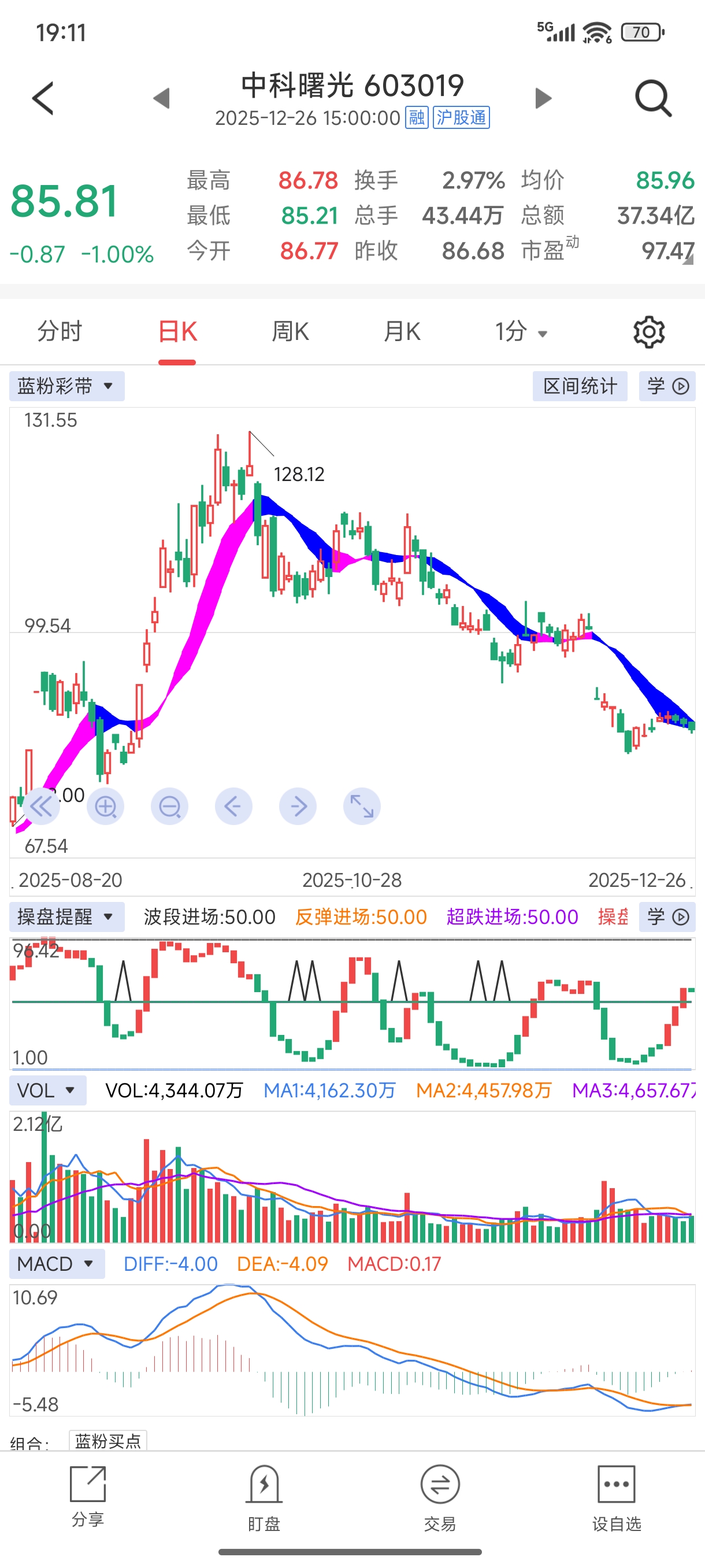The image size is (705, 1568).
Task: Tap the 沪股通 badge
Action: [461, 117]
